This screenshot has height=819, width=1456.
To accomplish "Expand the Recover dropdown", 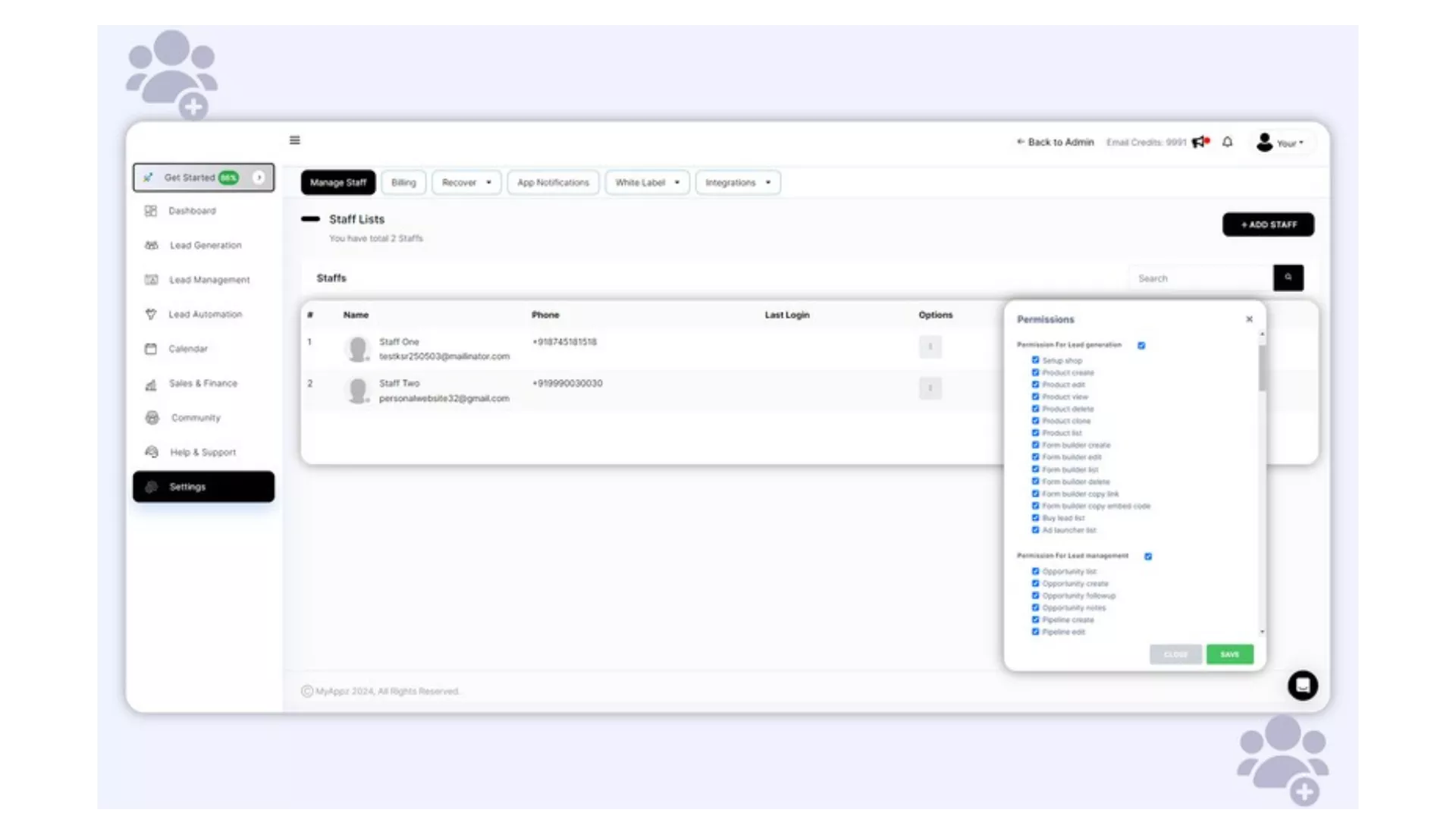I will coord(466,183).
